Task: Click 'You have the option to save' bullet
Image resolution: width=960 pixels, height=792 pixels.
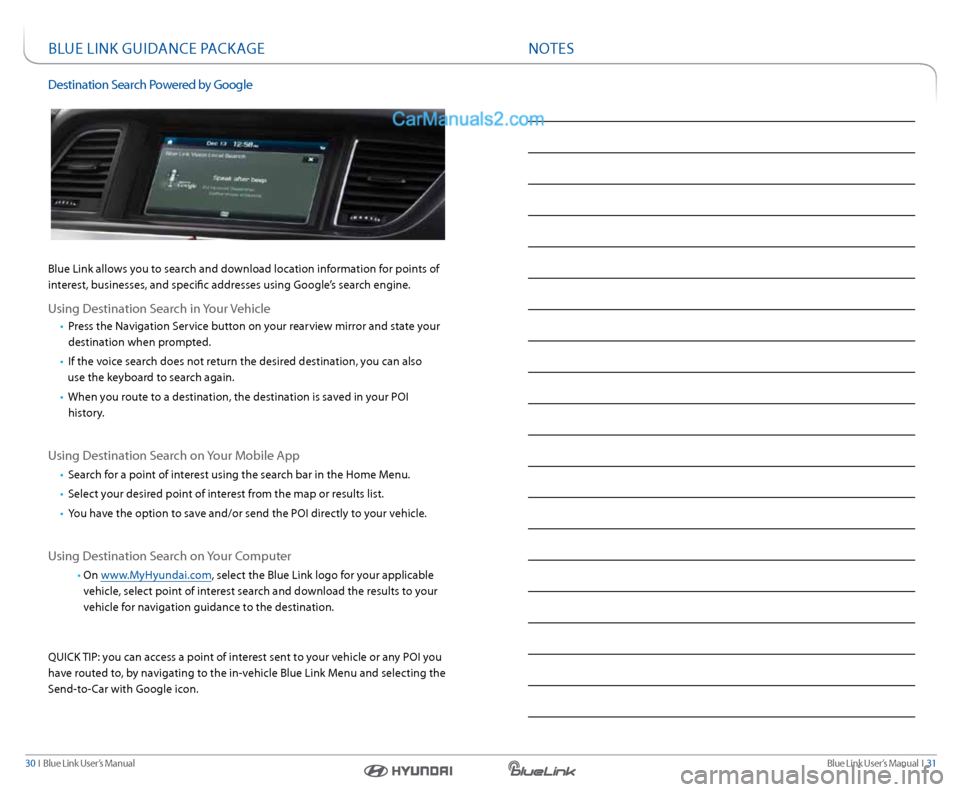Action: click(244, 514)
